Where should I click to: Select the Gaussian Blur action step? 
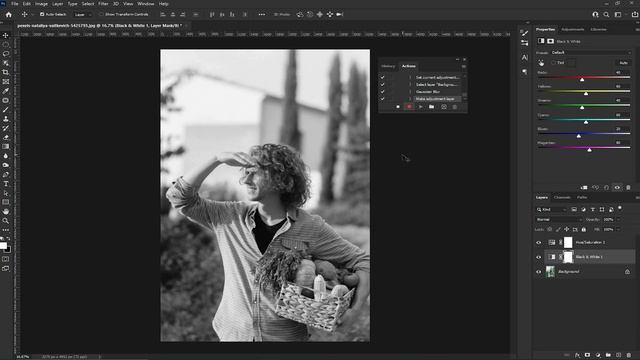(428, 92)
